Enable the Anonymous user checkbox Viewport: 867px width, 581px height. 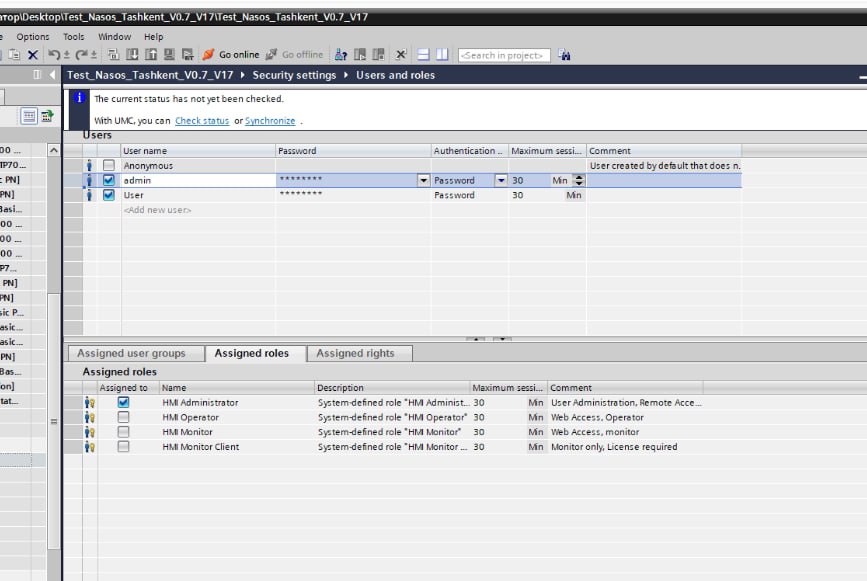point(109,165)
